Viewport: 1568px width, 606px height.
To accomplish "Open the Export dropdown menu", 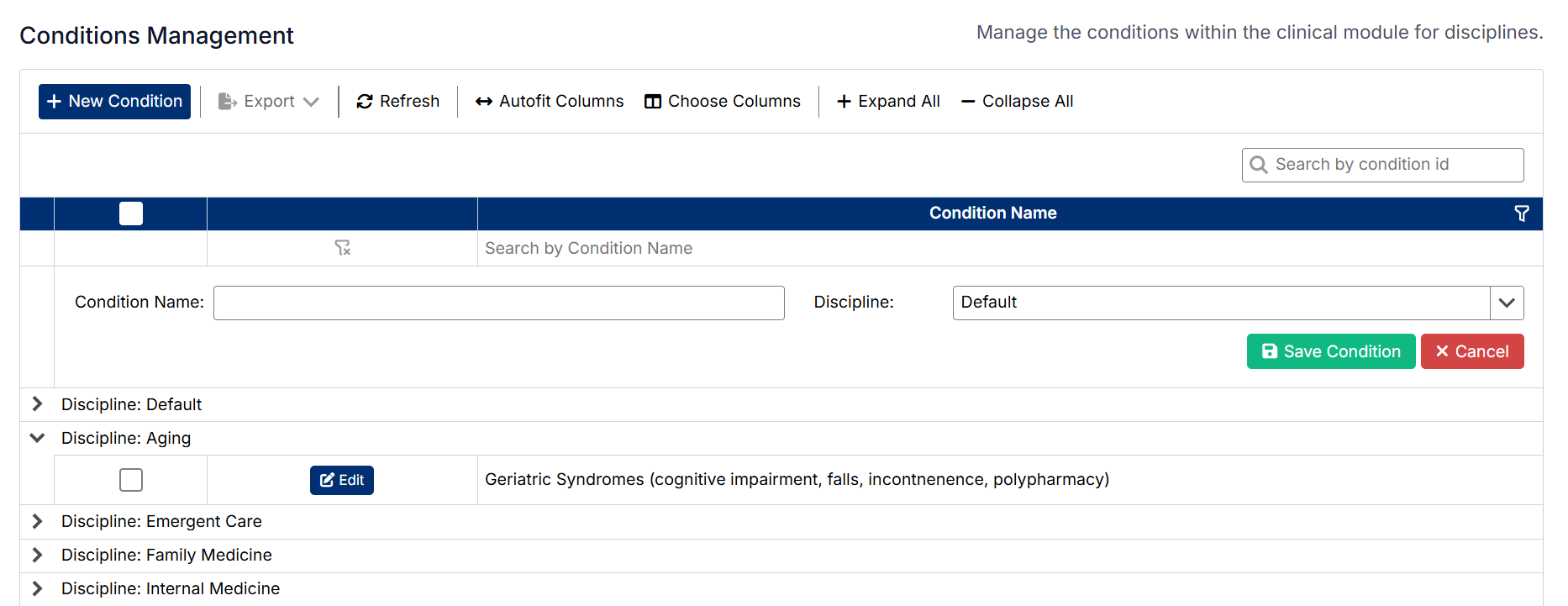I will click(269, 102).
